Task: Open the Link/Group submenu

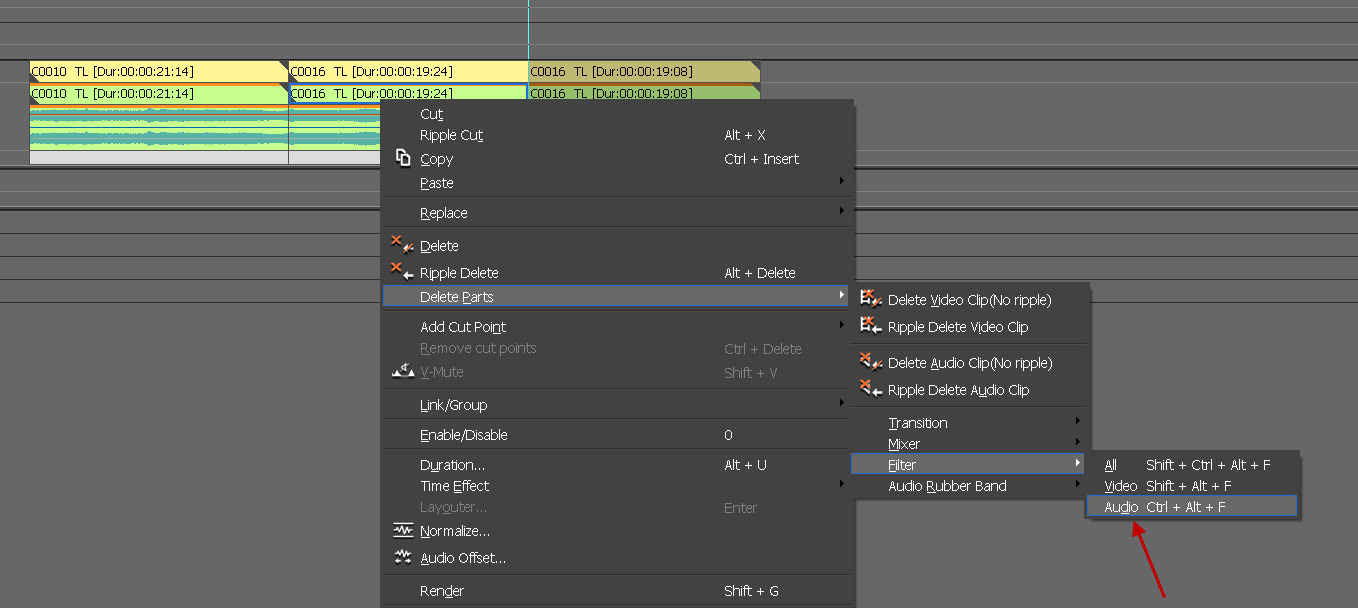Action: pos(454,405)
